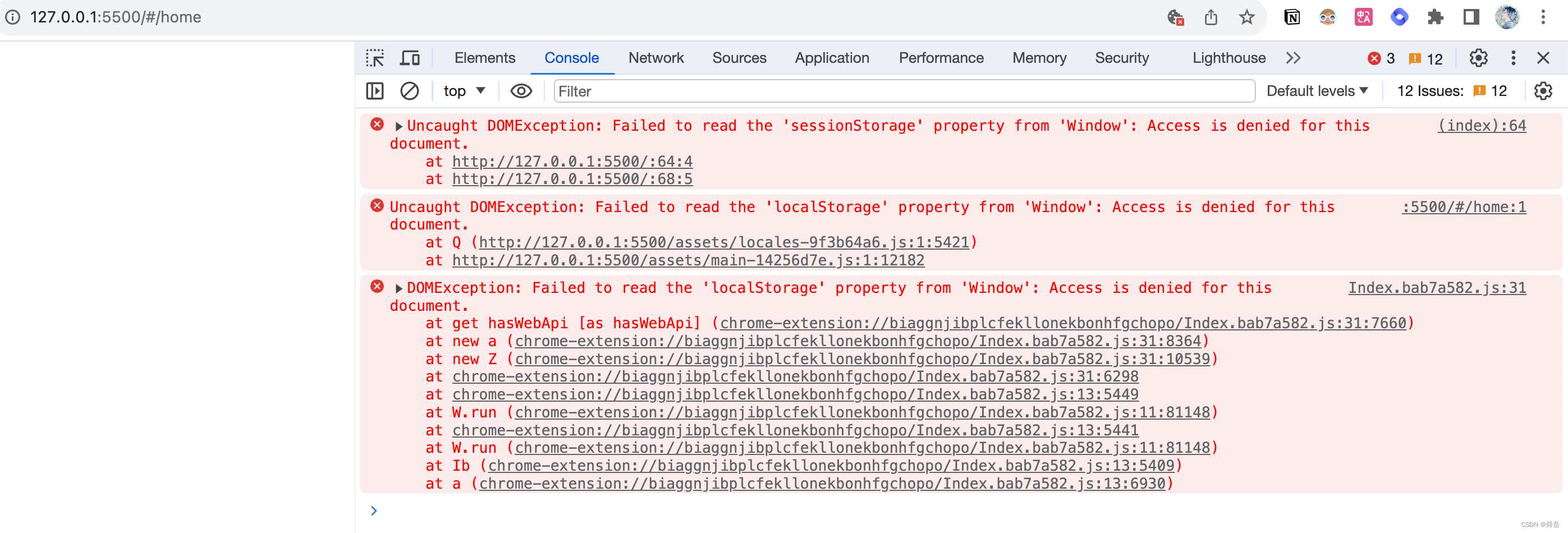
Task: Open the Notion extension icon
Action: pos(1292,17)
